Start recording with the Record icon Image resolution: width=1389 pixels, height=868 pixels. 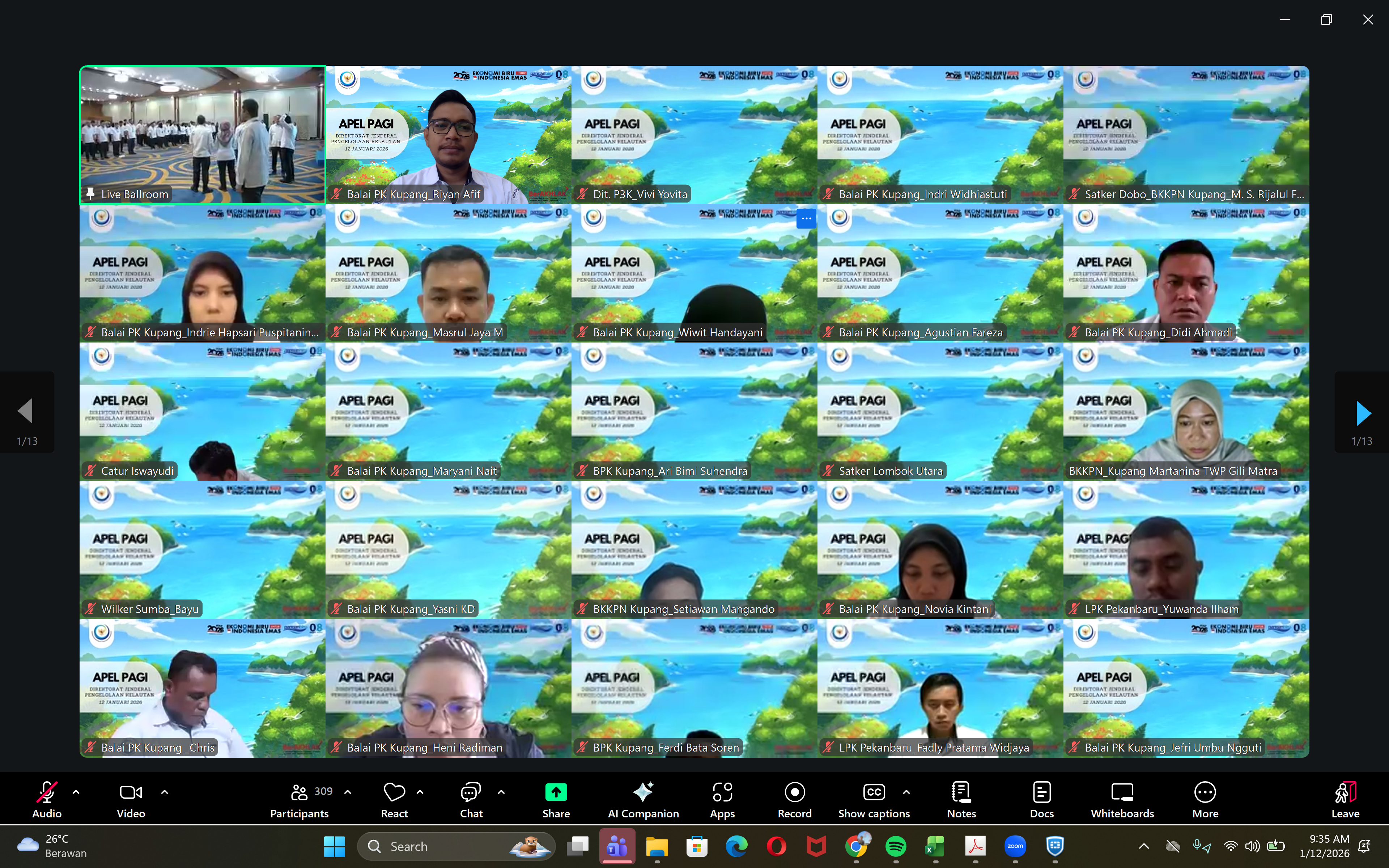pyautogui.click(x=794, y=799)
